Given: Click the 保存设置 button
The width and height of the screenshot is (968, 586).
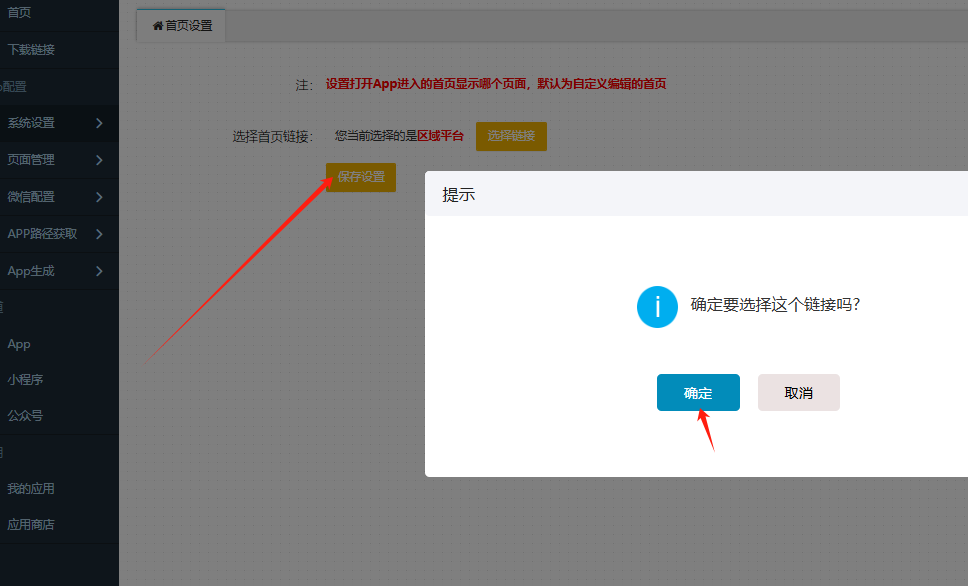Looking at the screenshot, I should [x=361, y=177].
